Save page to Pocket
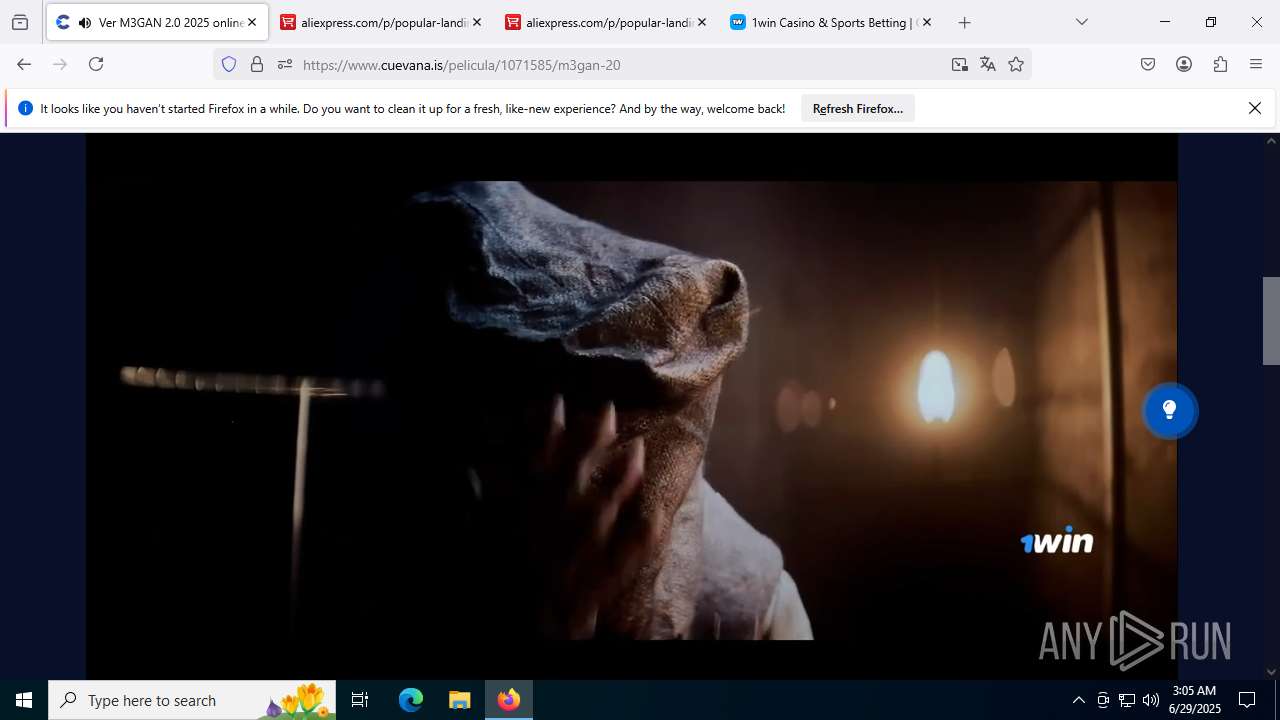The image size is (1280, 720). 1148,64
